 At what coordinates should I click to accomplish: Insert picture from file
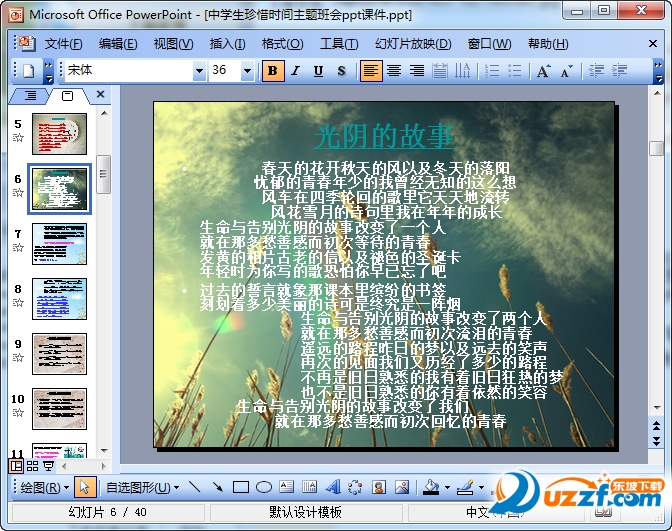tap(402, 487)
